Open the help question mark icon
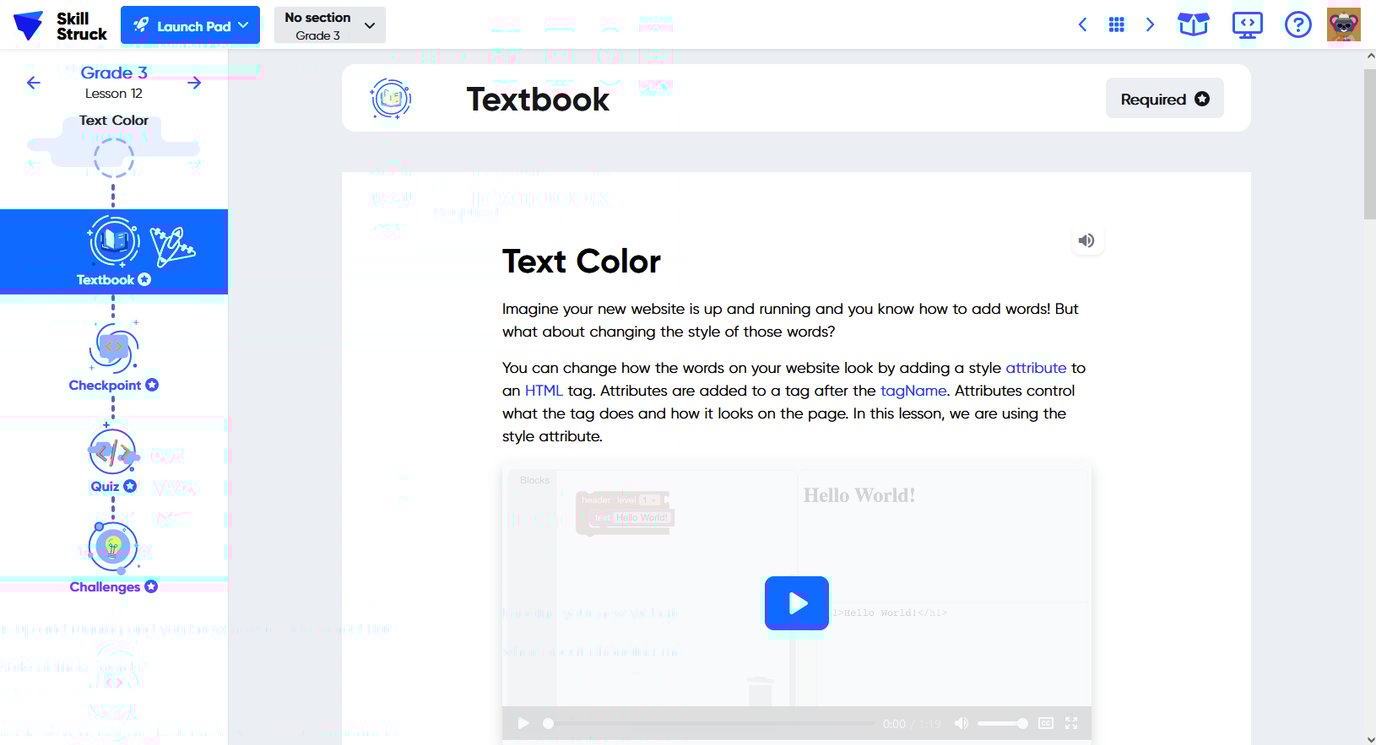Image resolution: width=1376 pixels, height=745 pixels. (1297, 25)
